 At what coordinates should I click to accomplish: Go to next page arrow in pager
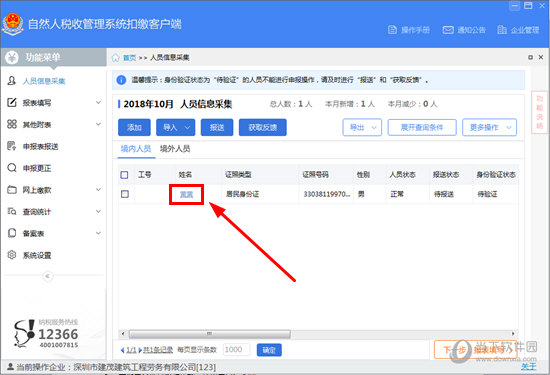pyautogui.click(x=140, y=350)
